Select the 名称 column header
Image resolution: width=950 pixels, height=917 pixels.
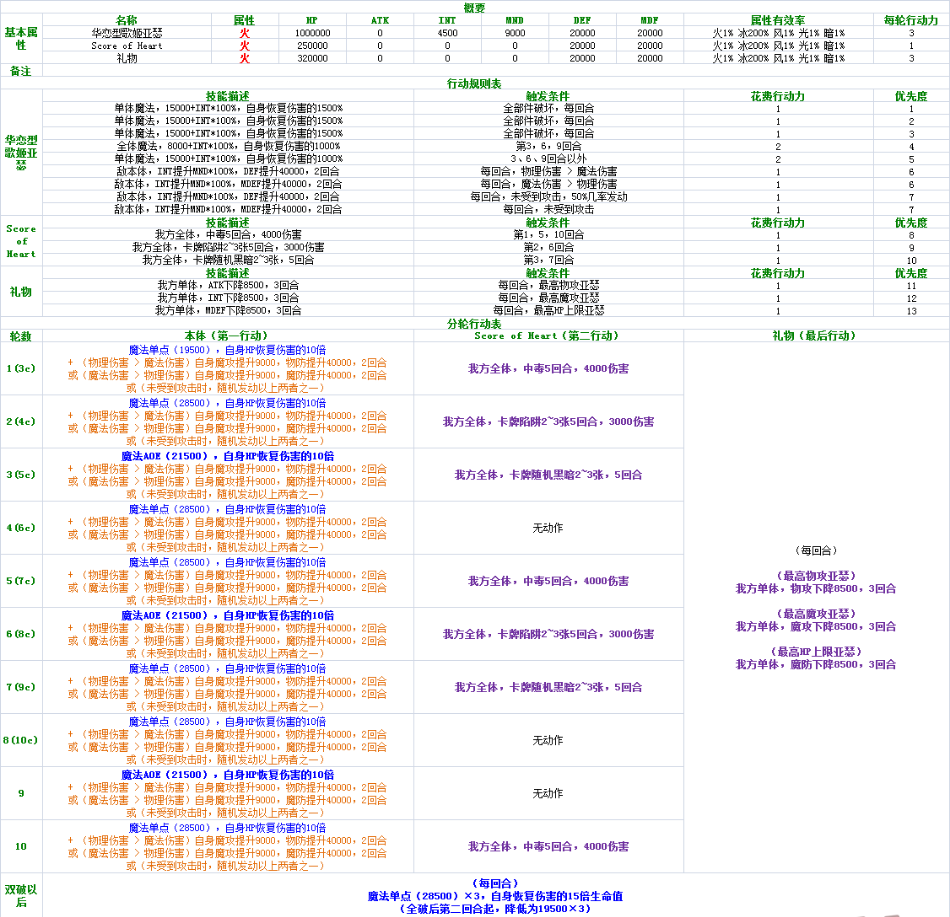127,20
